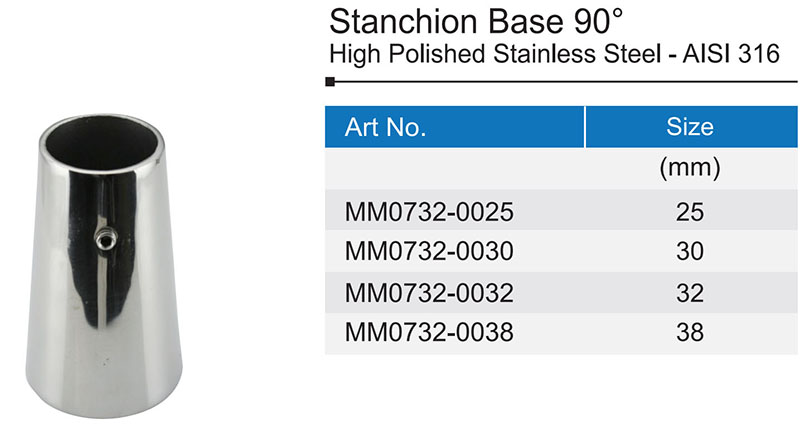
Task: Select the size value 32
Action: coord(690,293)
